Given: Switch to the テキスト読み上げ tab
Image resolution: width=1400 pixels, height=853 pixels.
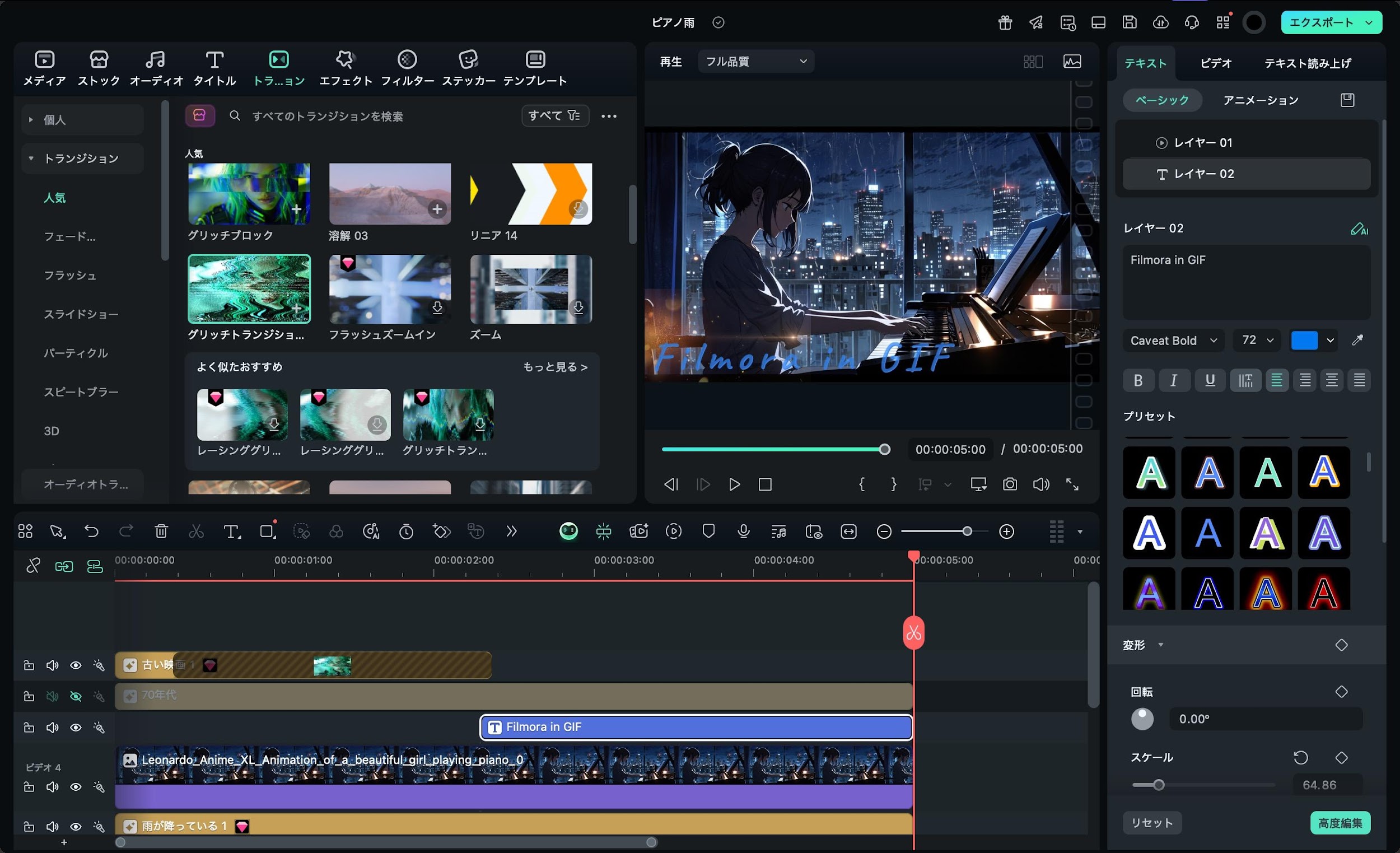Looking at the screenshot, I should [1308, 63].
